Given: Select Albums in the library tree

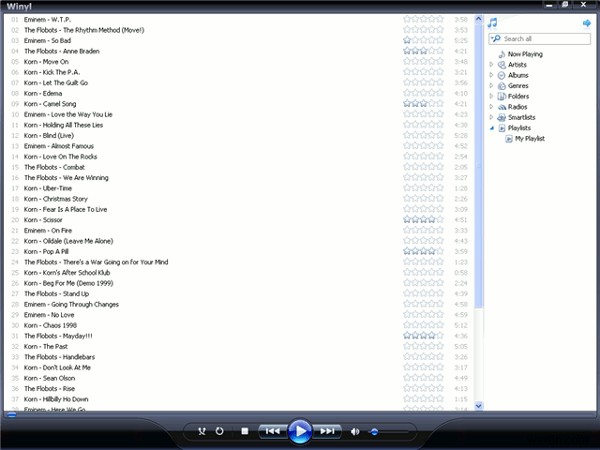Looking at the screenshot, I should click(x=518, y=75).
